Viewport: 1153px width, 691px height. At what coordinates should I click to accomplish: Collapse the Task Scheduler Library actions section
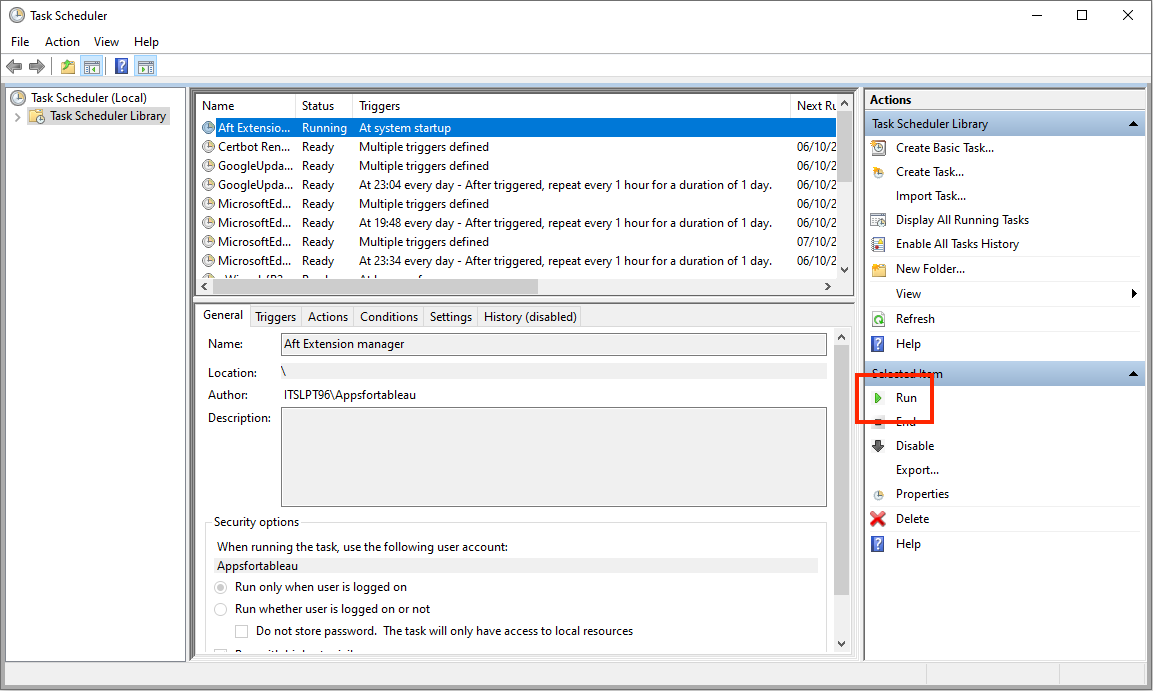coord(1133,124)
